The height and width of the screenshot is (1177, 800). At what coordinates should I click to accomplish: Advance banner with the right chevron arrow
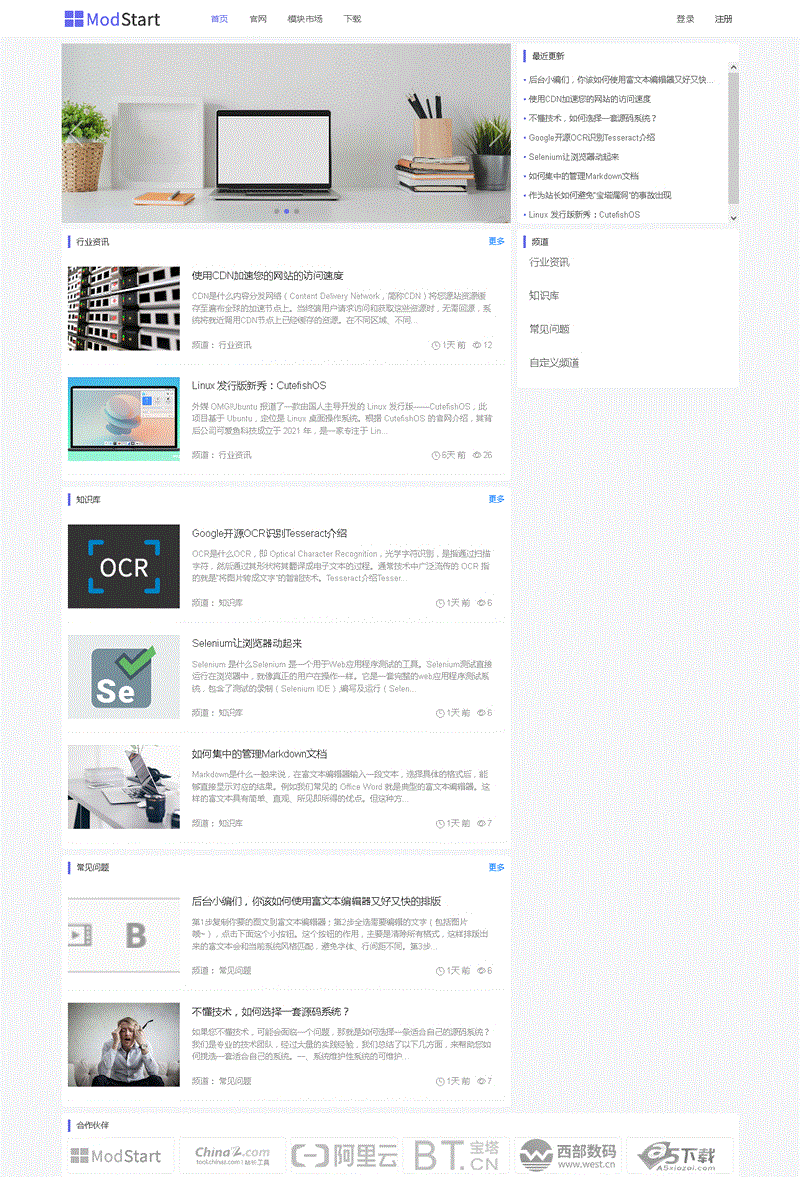click(x=497, y=133)
